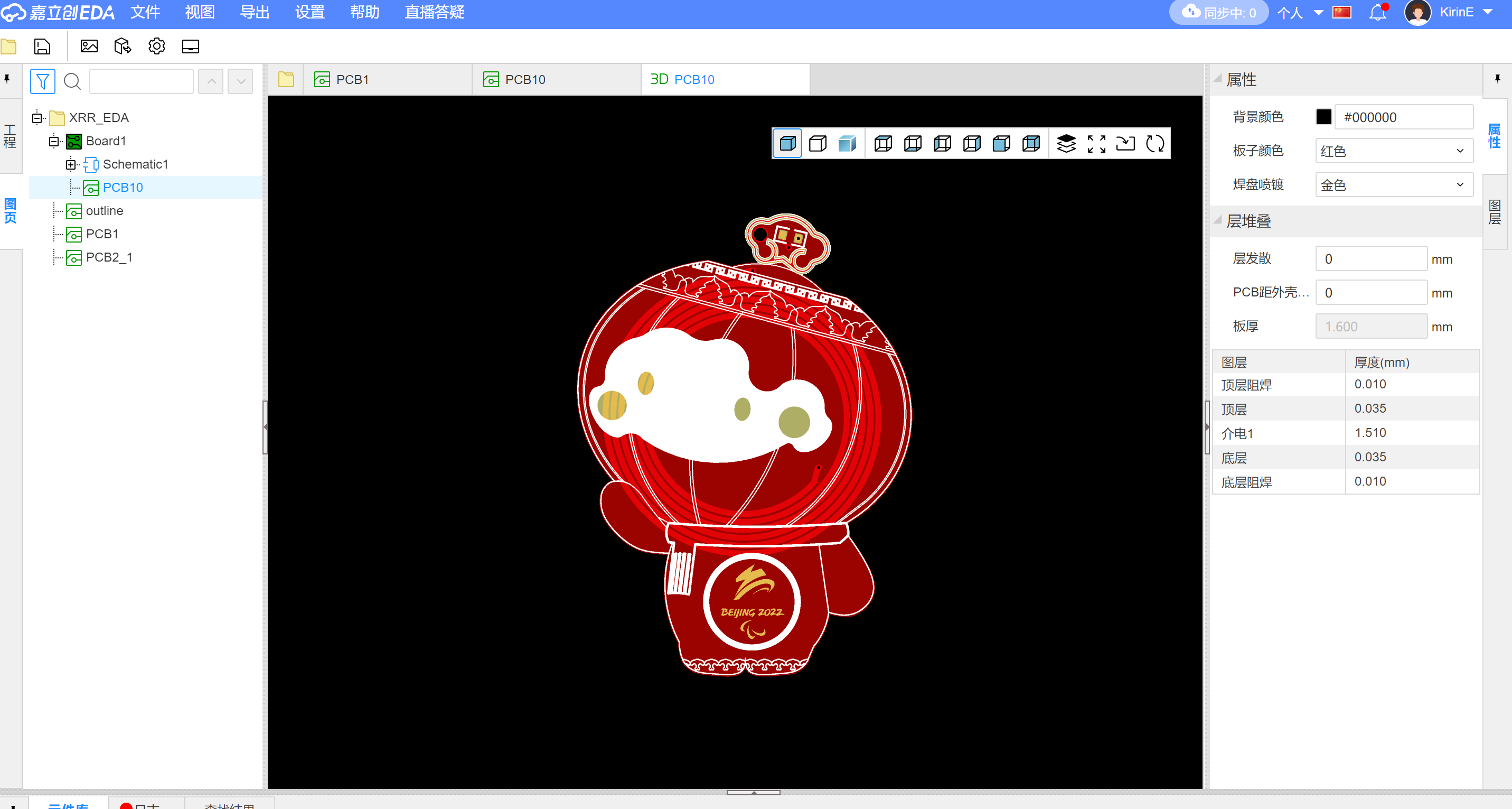Switch to the PCB1 editor tab
The height and width of the screenshot is (809, 1512).
(x=388, y=79)
